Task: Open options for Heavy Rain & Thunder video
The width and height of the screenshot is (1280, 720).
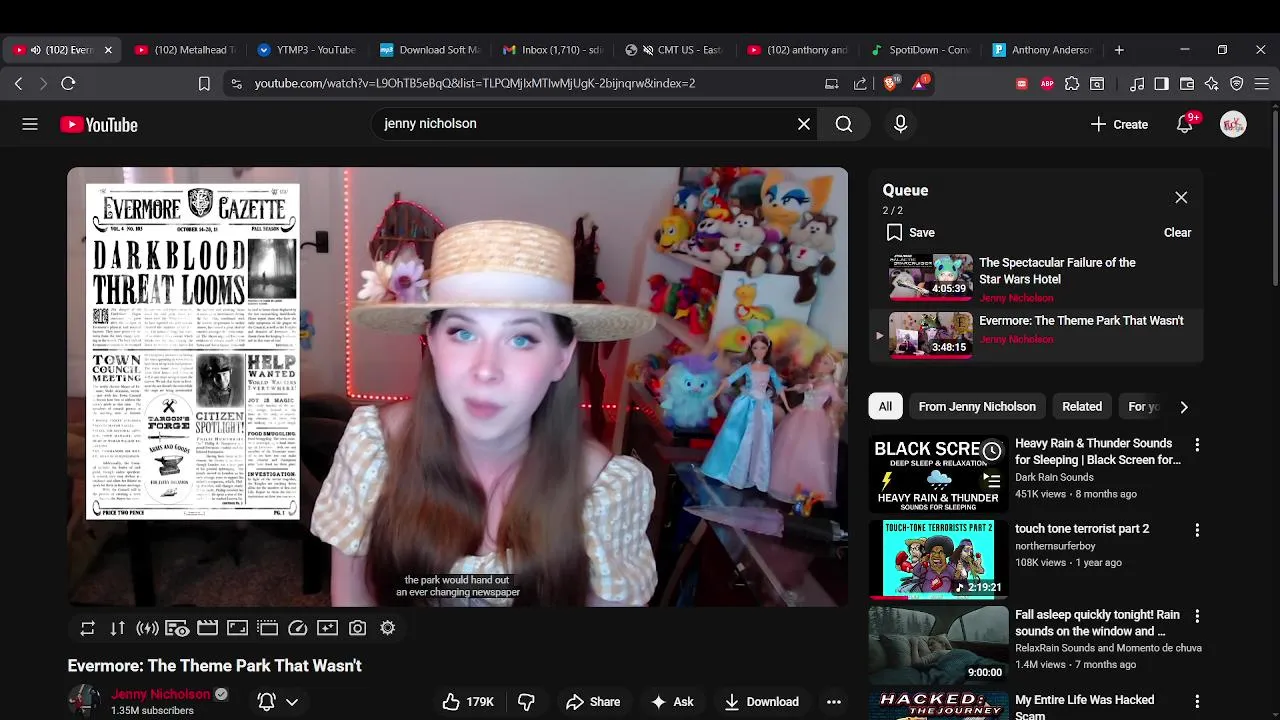Action: click(1197, 445)
